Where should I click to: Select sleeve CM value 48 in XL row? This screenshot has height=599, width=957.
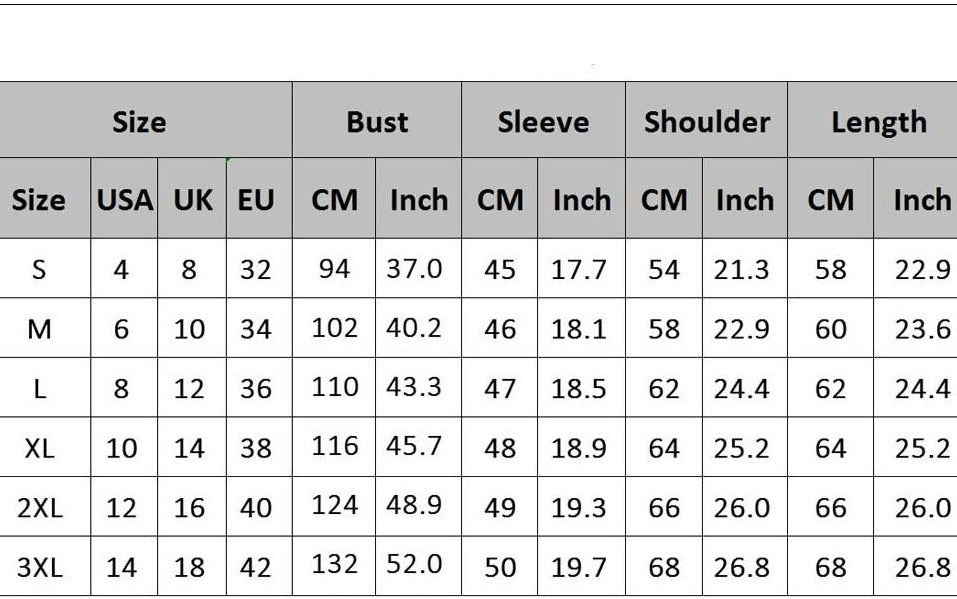[x=500, y=447]
